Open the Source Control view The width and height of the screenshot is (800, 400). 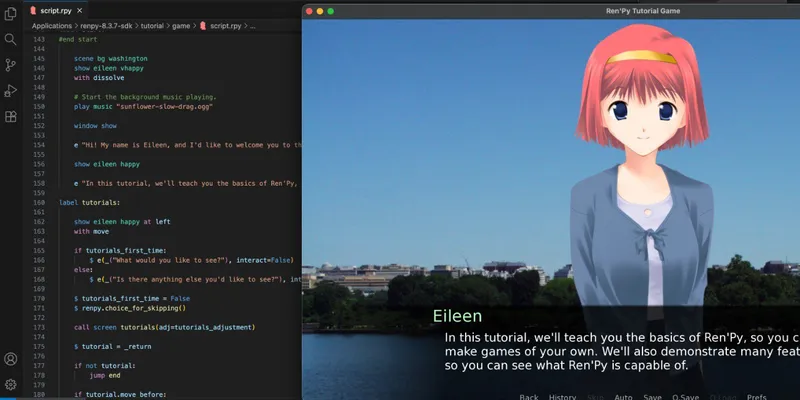(x=11, y=65)
